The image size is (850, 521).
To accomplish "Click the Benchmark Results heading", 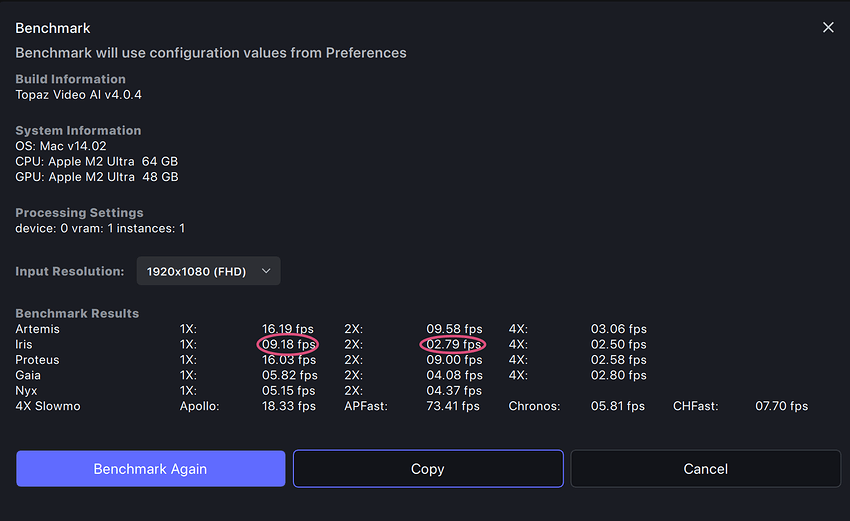I will pos(77,313).
